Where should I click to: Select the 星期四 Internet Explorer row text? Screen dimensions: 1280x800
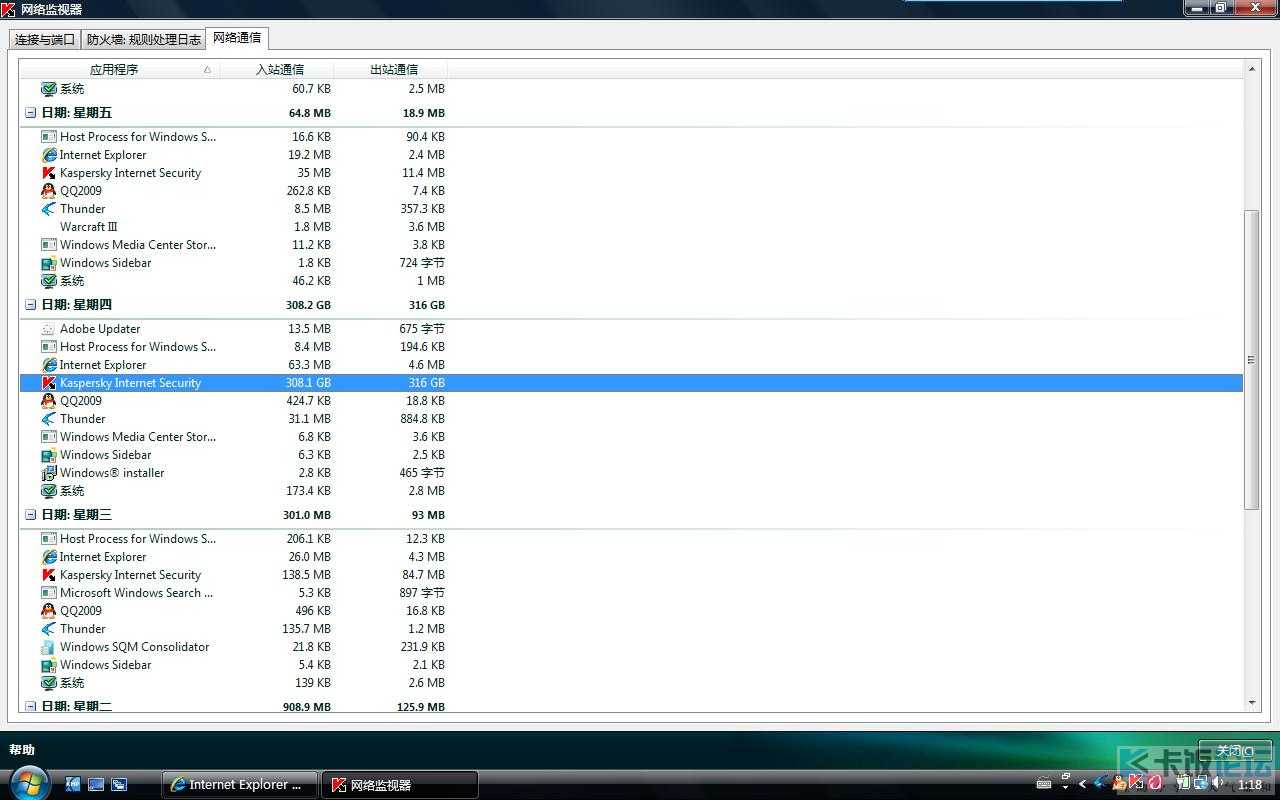click(103, 365)
